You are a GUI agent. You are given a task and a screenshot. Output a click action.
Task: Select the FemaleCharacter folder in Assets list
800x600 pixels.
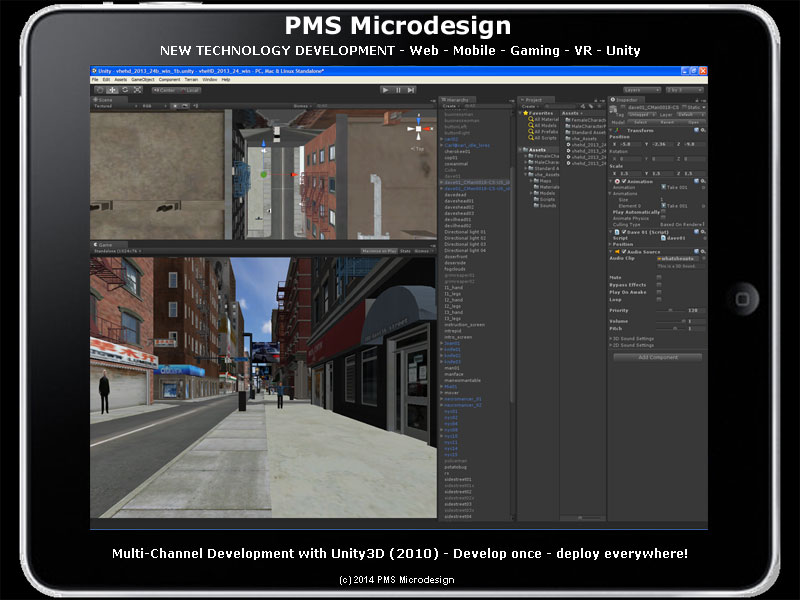pos(585,120)
